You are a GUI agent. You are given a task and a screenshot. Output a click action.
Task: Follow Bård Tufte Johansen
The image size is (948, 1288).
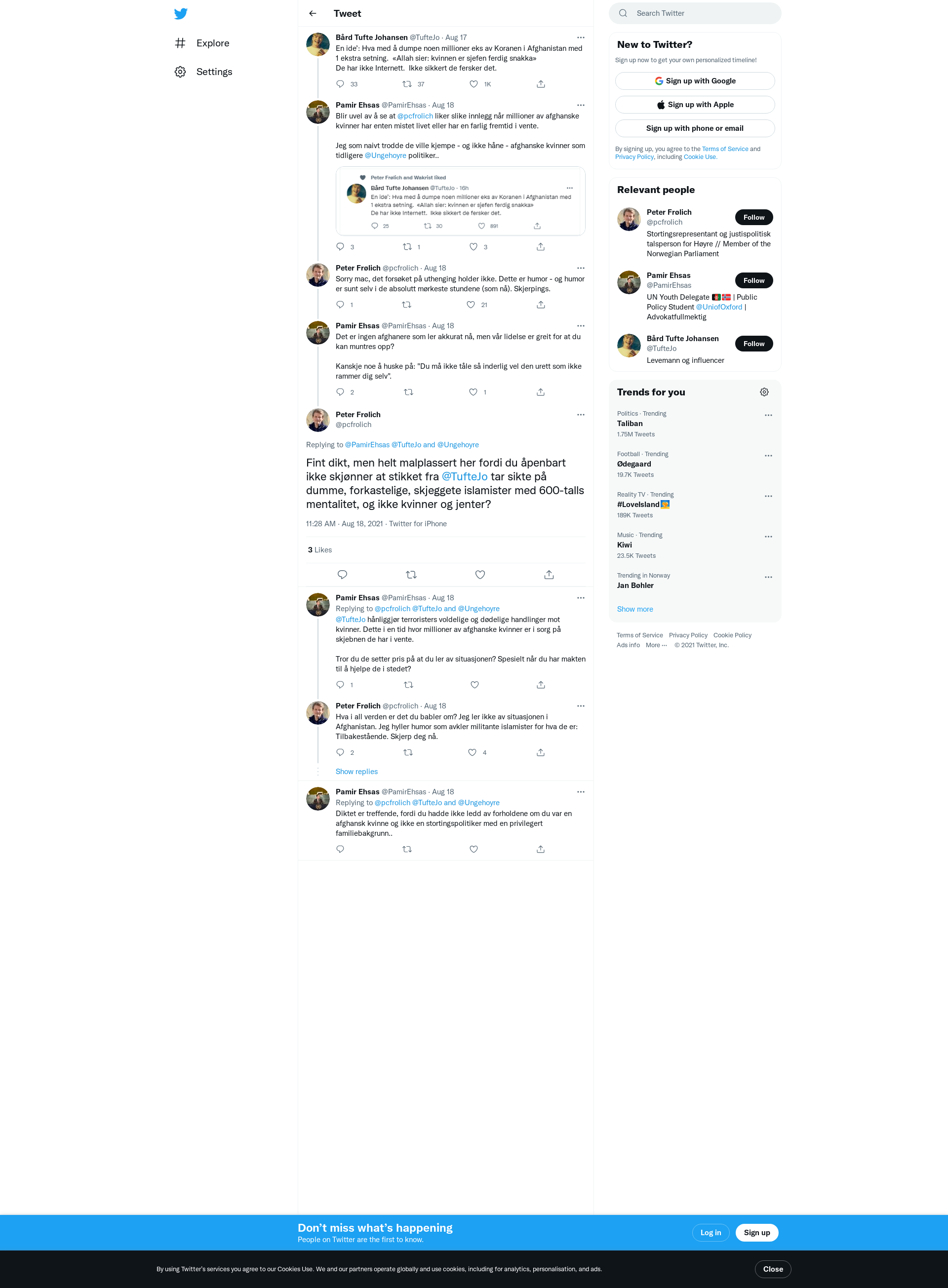[x=753, y=343]
